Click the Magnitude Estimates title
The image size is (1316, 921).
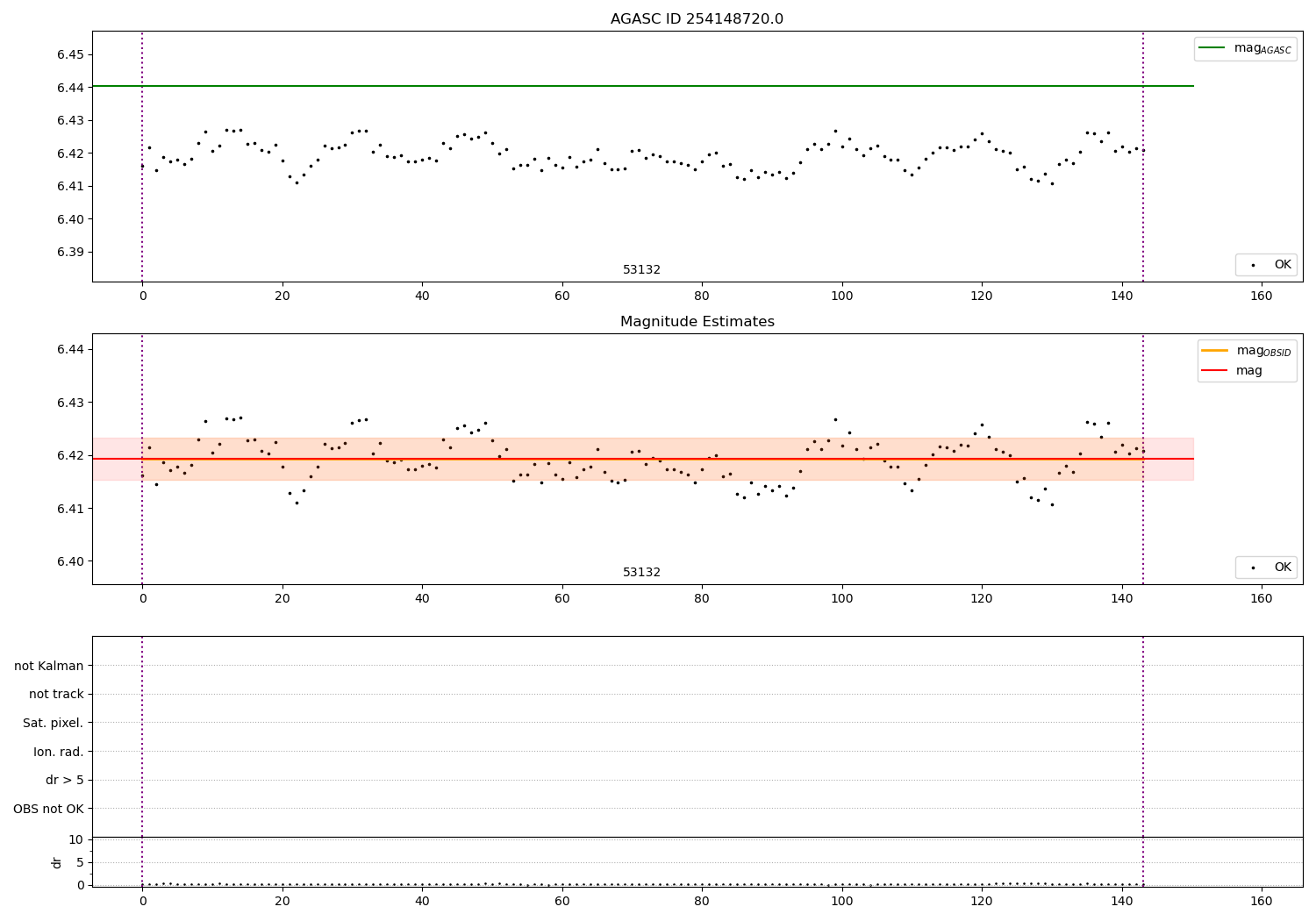[697, 322]
